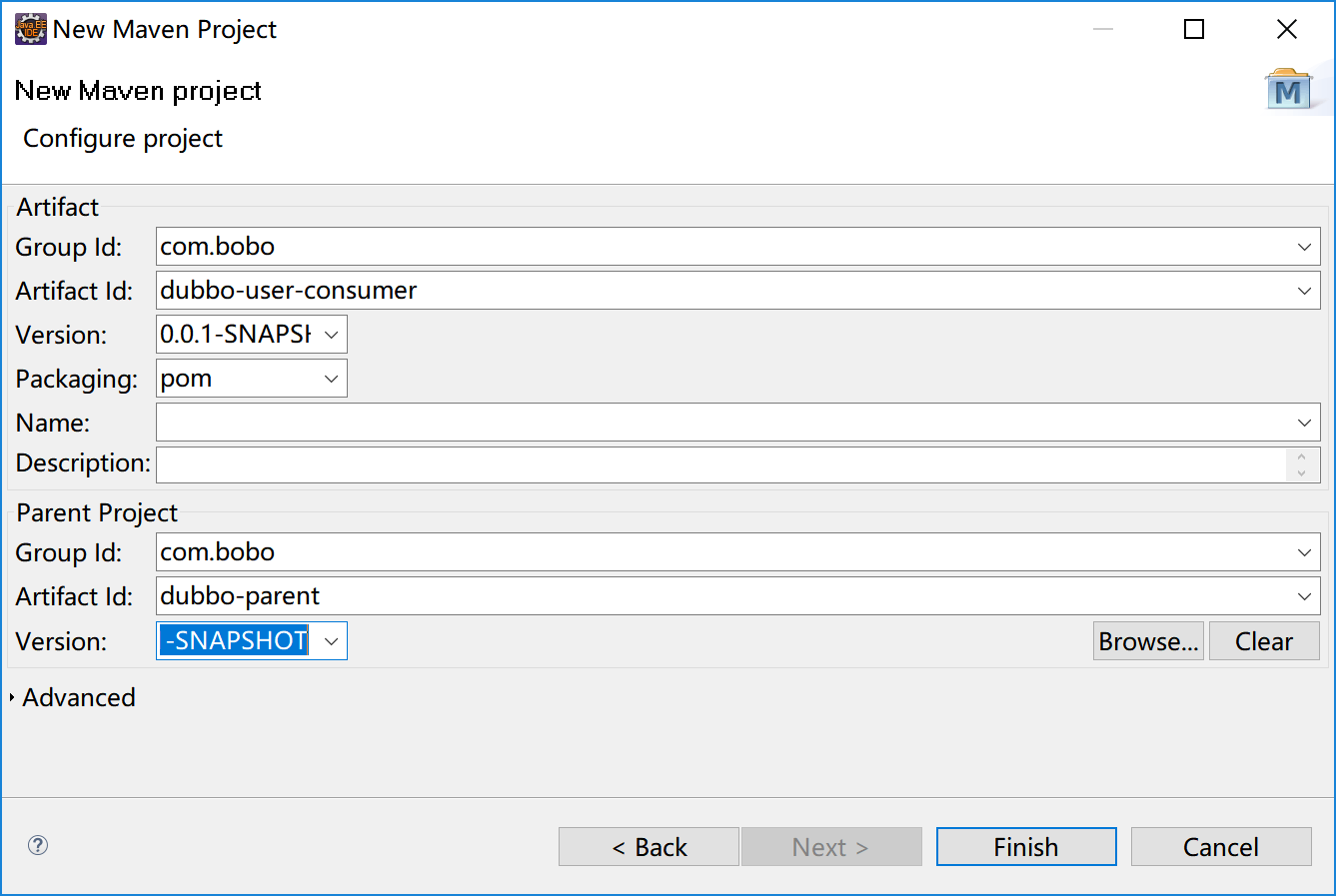The height and width of the screenshot is (896, 1336).
Task: Click the Eclipse Java EE IDE title bar icon
Action: [31, 29]
